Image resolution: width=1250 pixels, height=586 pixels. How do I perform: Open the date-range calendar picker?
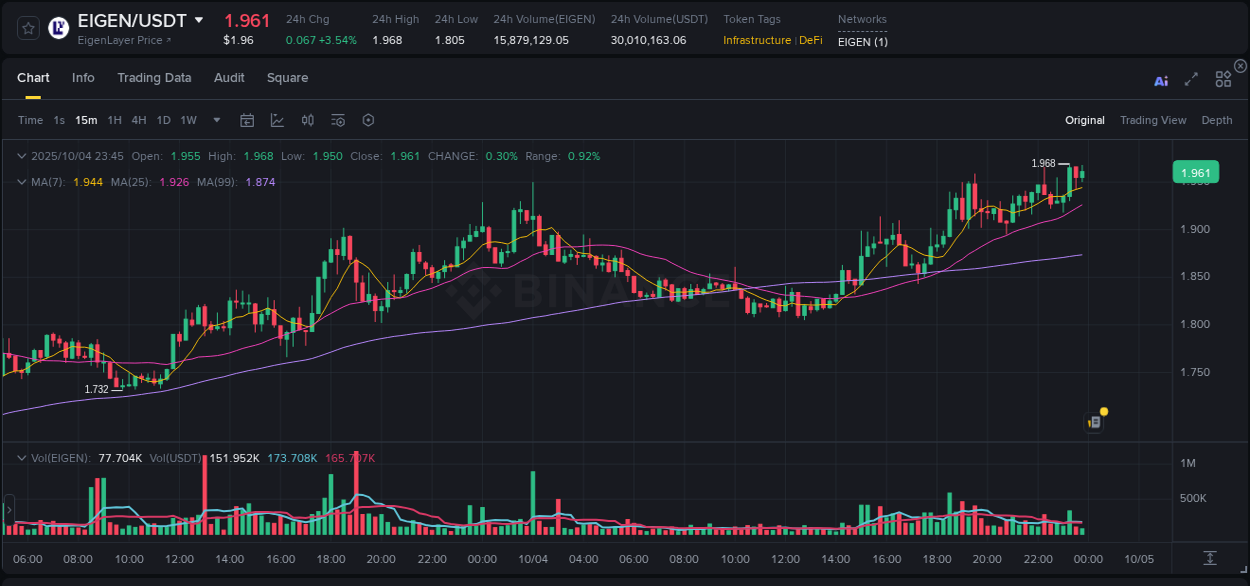coord(247,120)
